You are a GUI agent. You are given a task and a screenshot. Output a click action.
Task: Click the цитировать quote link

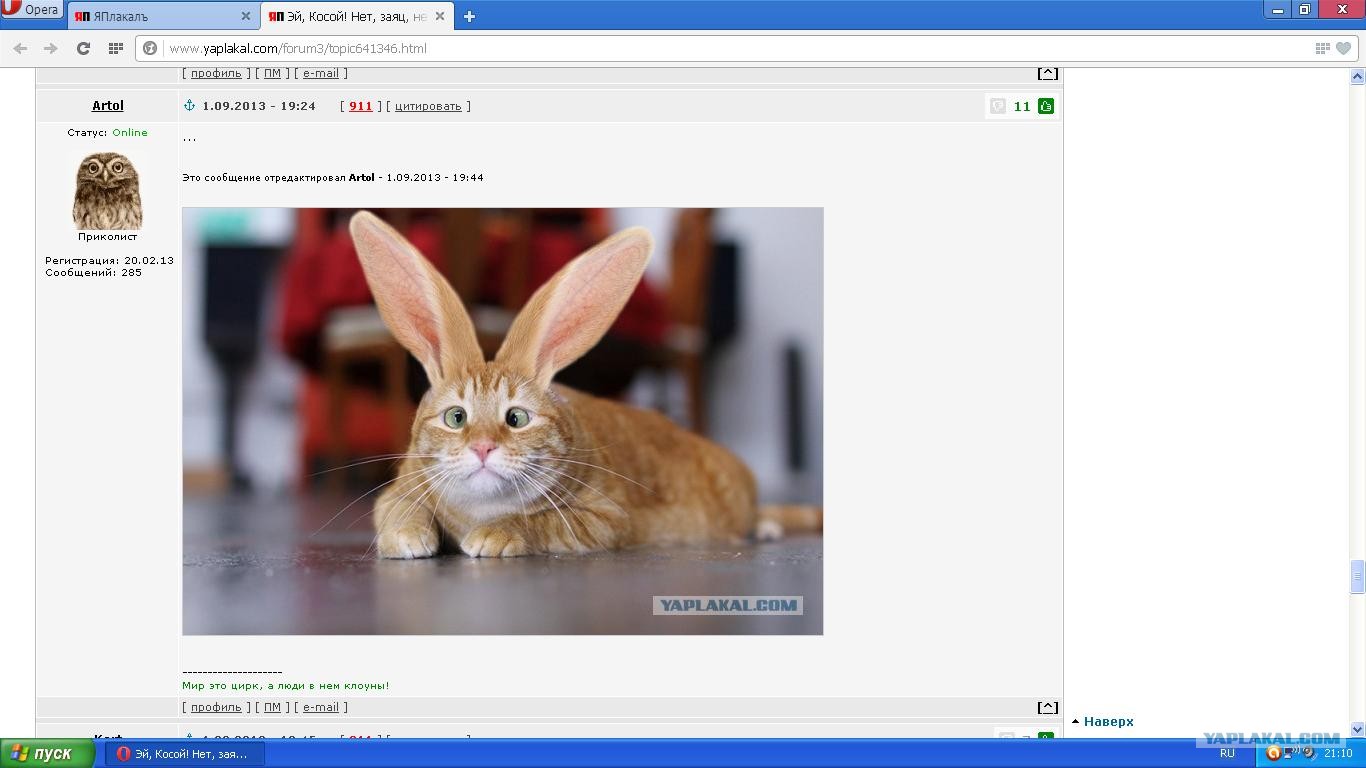tap(428, 106)
